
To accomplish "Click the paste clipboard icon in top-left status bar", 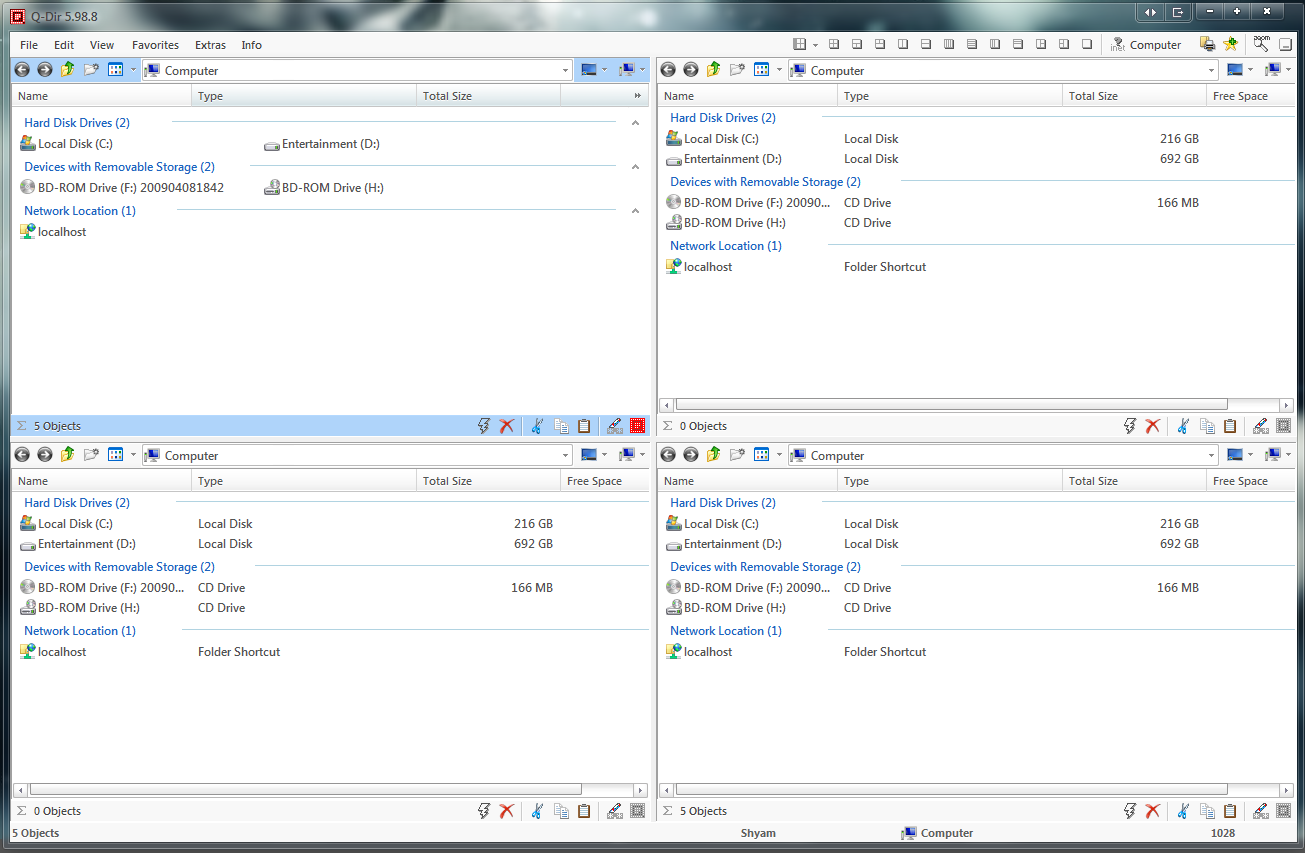I will (584, 426).
